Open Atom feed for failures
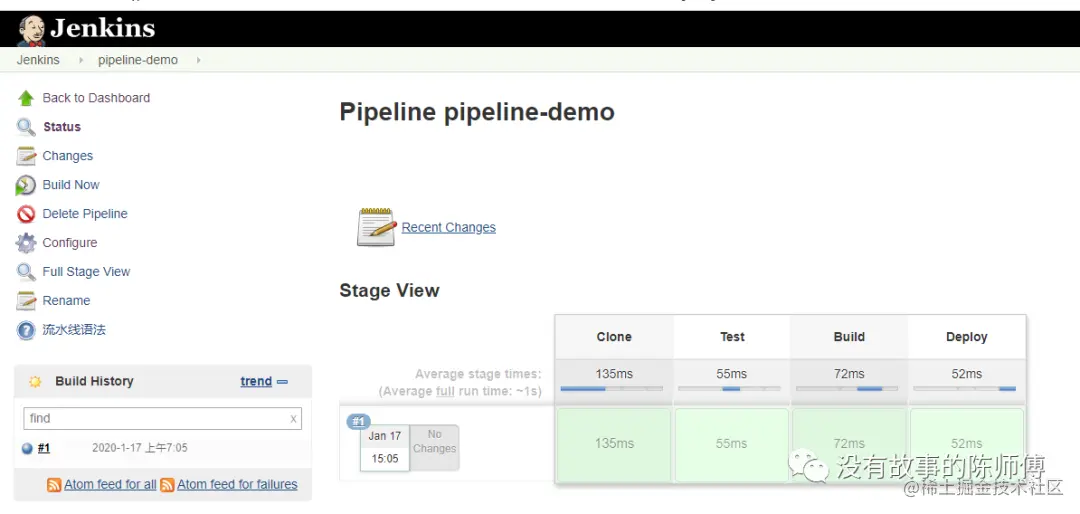This screenshot has width=1080, height=514. click(238, 484)
